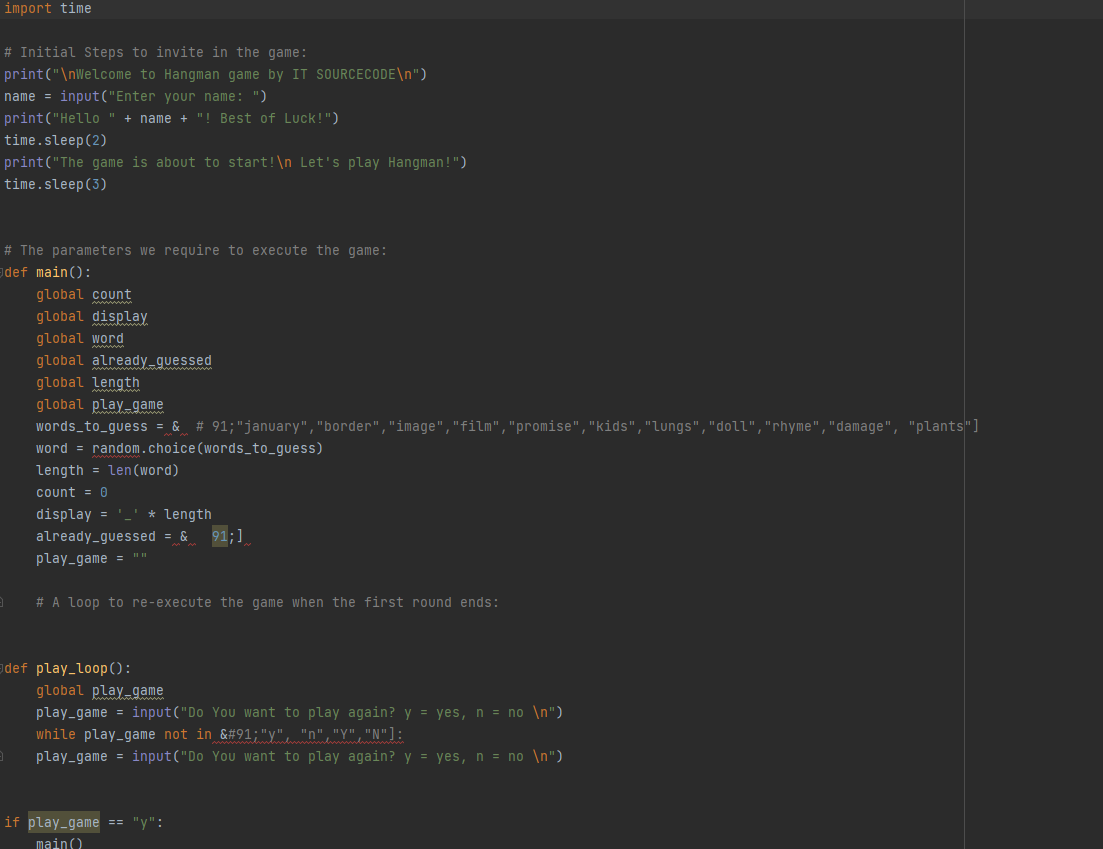Collapse the main() function using gutter fold arrow

point(3,272)
